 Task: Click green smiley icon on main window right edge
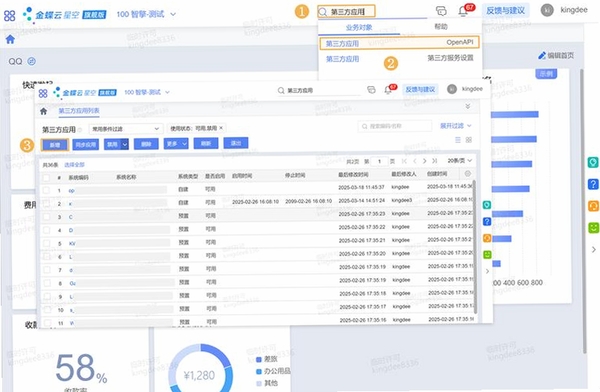point(593,228)
